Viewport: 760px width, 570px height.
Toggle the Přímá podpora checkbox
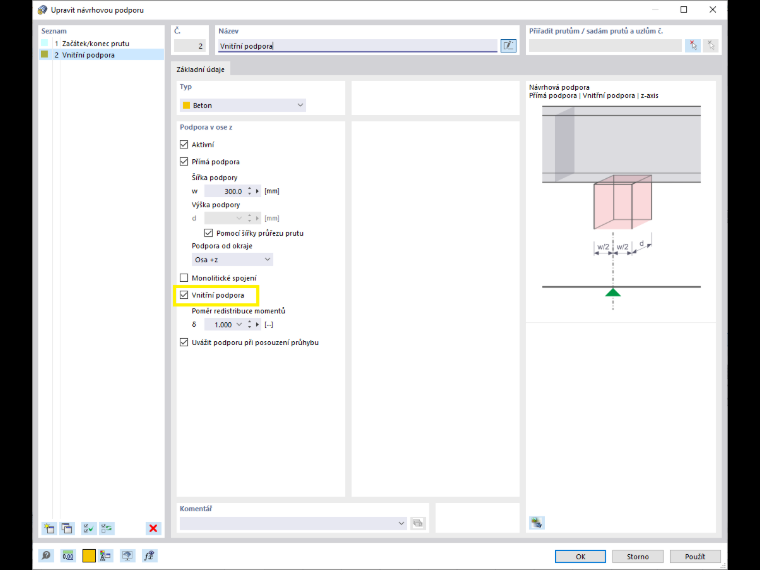click(184, 161)
